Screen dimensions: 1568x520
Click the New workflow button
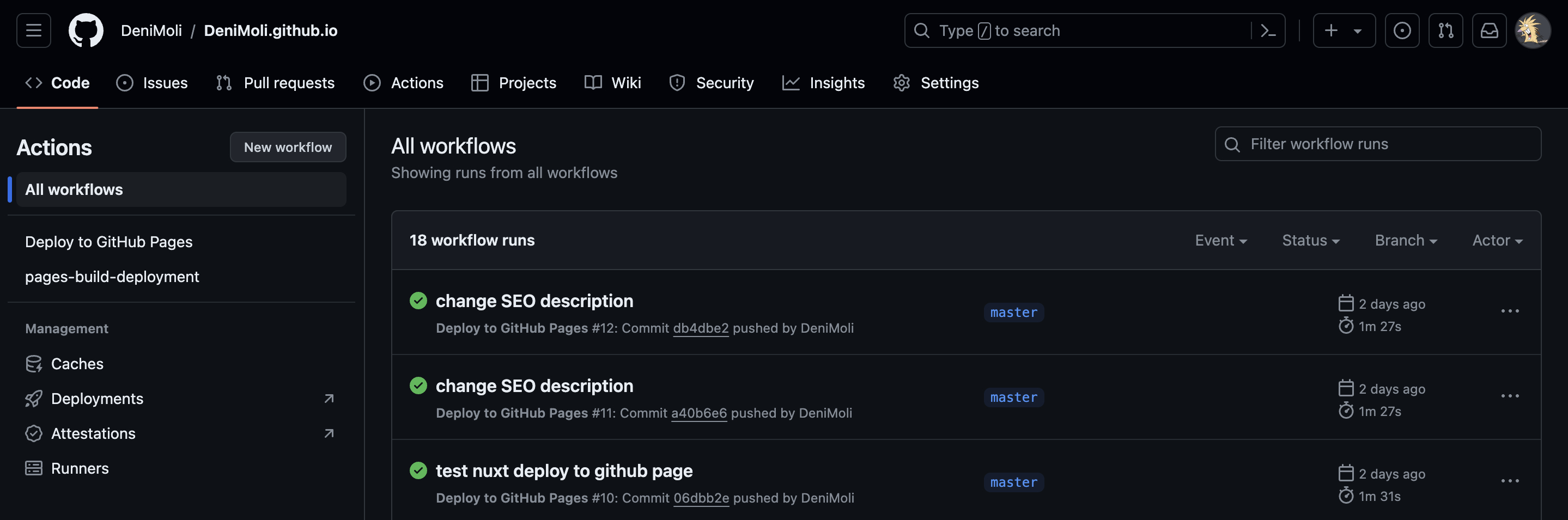[288, 147]
